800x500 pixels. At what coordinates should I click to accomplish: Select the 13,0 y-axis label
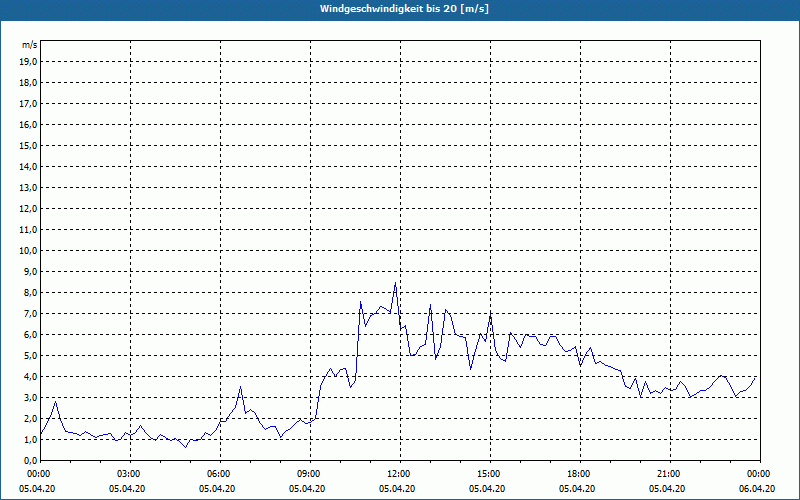click(x=29, y=187)
